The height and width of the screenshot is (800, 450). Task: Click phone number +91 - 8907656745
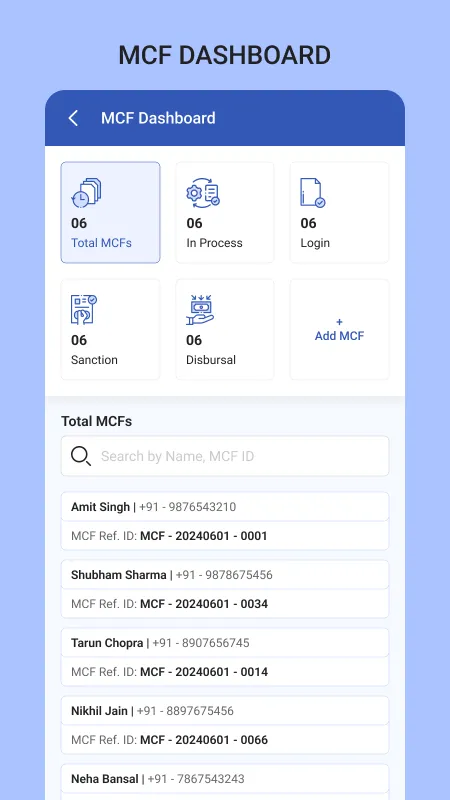pyautogui.click(x=201, y=643)
